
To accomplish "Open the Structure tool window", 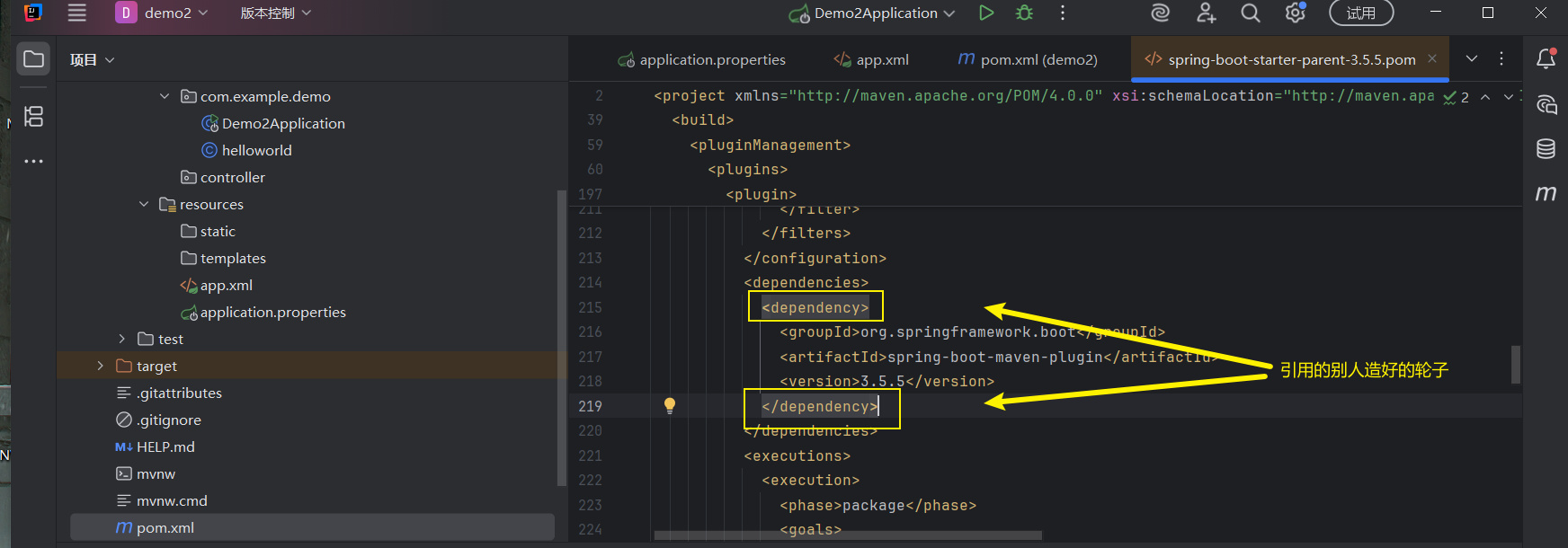I will pyautogui.click(x=33, y=117).
